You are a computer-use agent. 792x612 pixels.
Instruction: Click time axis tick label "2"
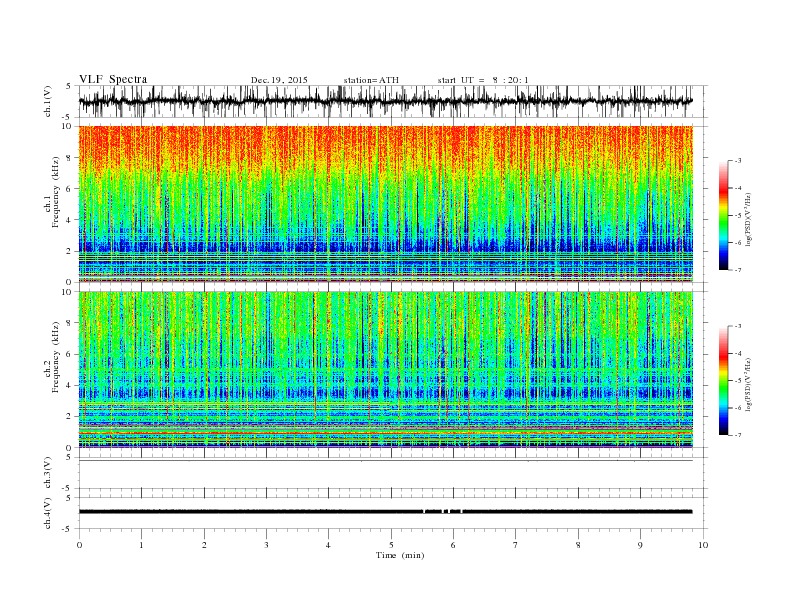point(204,545)
